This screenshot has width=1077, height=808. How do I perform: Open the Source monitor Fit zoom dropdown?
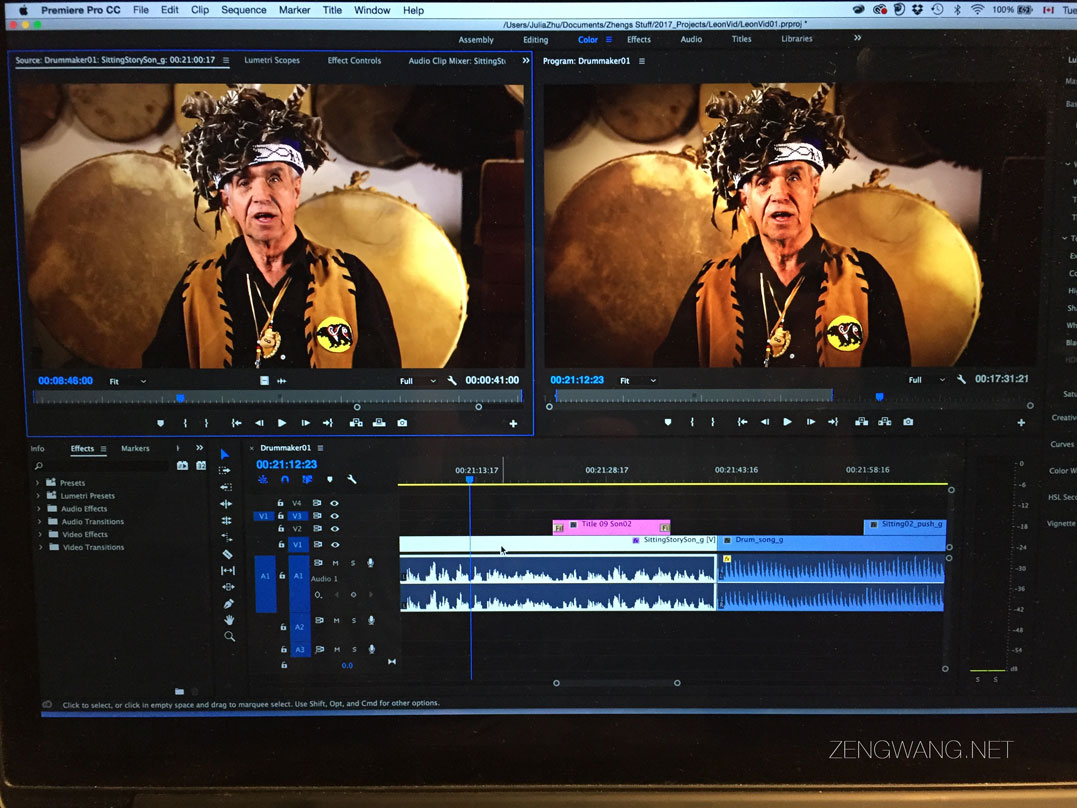tap(128, 381)
